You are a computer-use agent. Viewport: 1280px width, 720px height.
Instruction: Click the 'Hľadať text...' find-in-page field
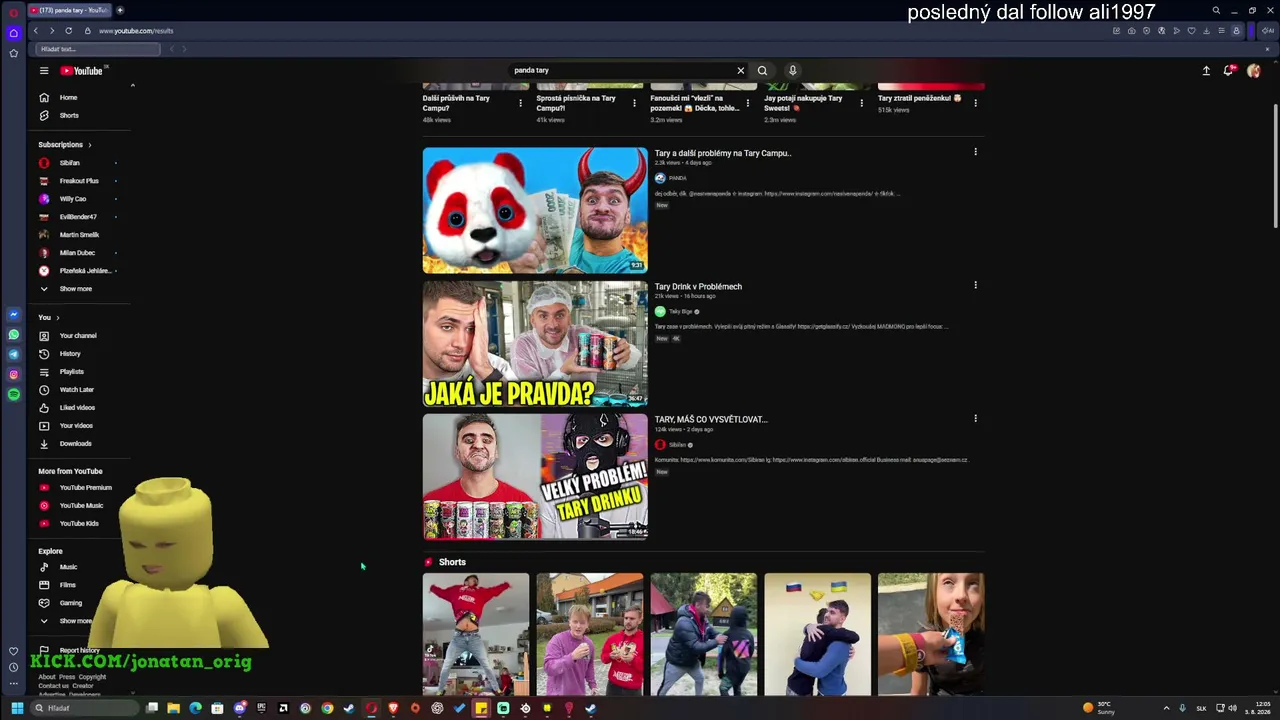coord(98,49)
